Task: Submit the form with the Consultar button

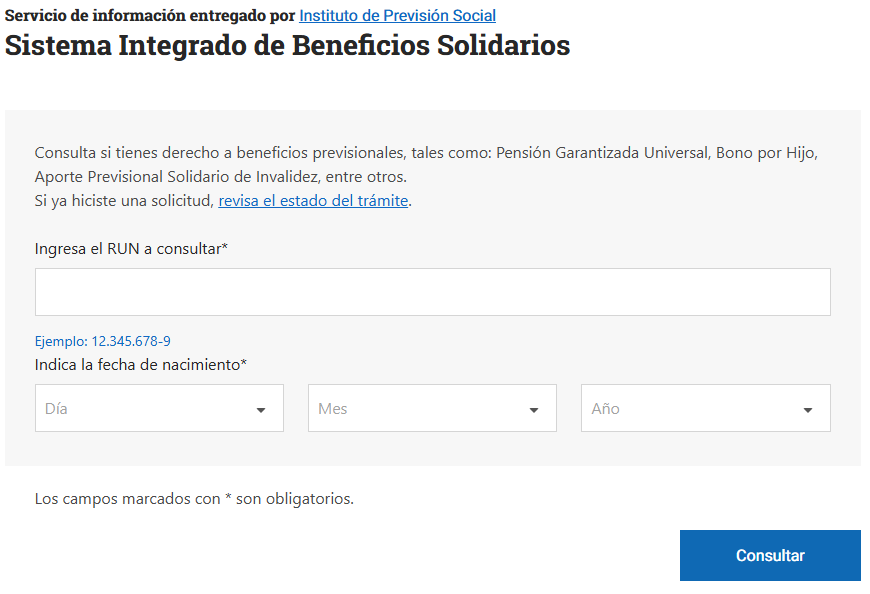Action: coord(770,555)
